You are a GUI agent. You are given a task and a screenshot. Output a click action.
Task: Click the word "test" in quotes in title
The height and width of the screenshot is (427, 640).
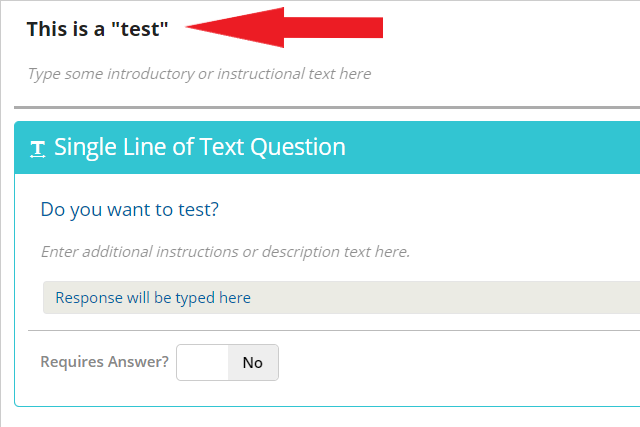coord(140,29)
